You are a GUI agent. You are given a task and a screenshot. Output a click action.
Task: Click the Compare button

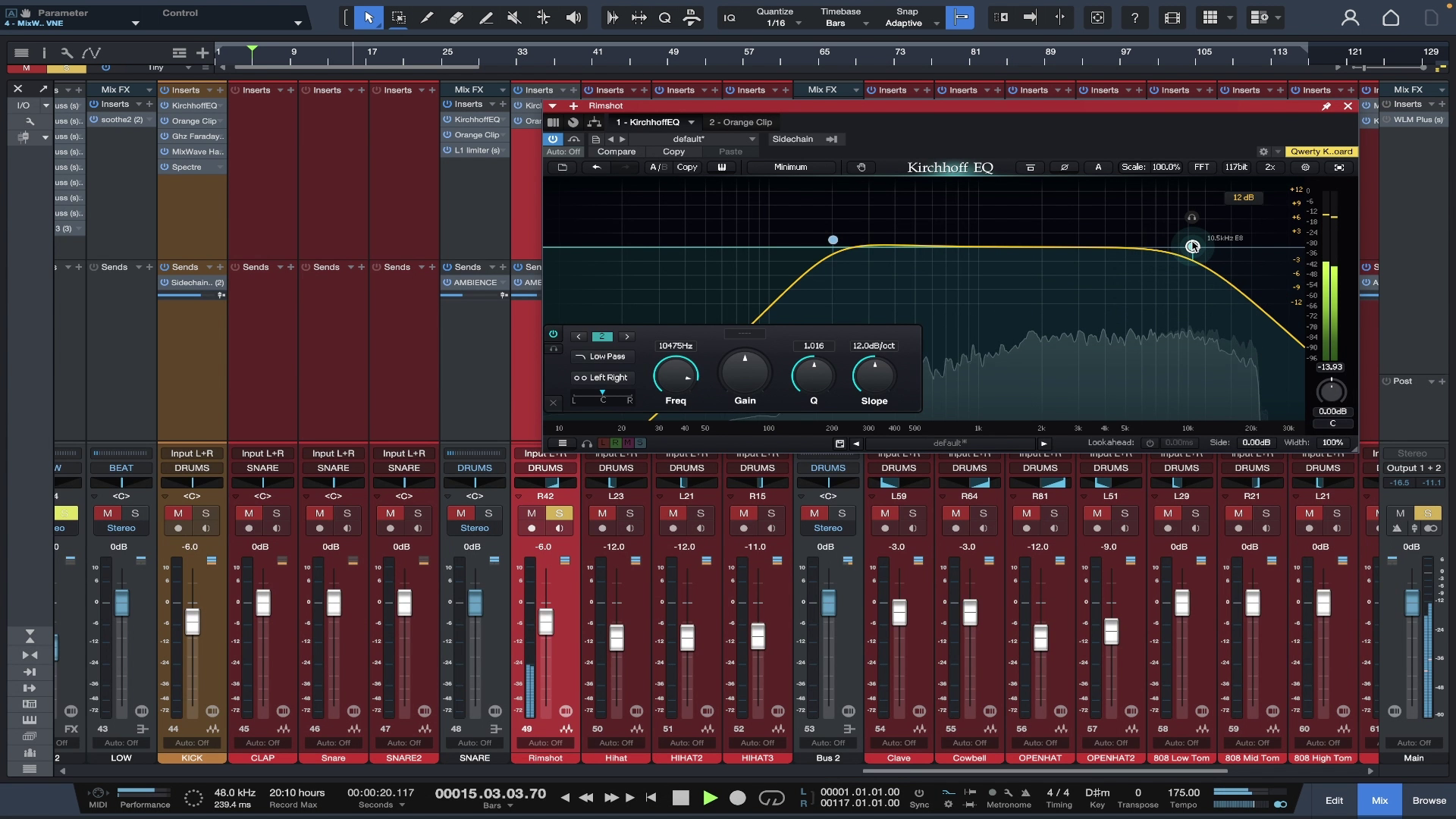616,152
